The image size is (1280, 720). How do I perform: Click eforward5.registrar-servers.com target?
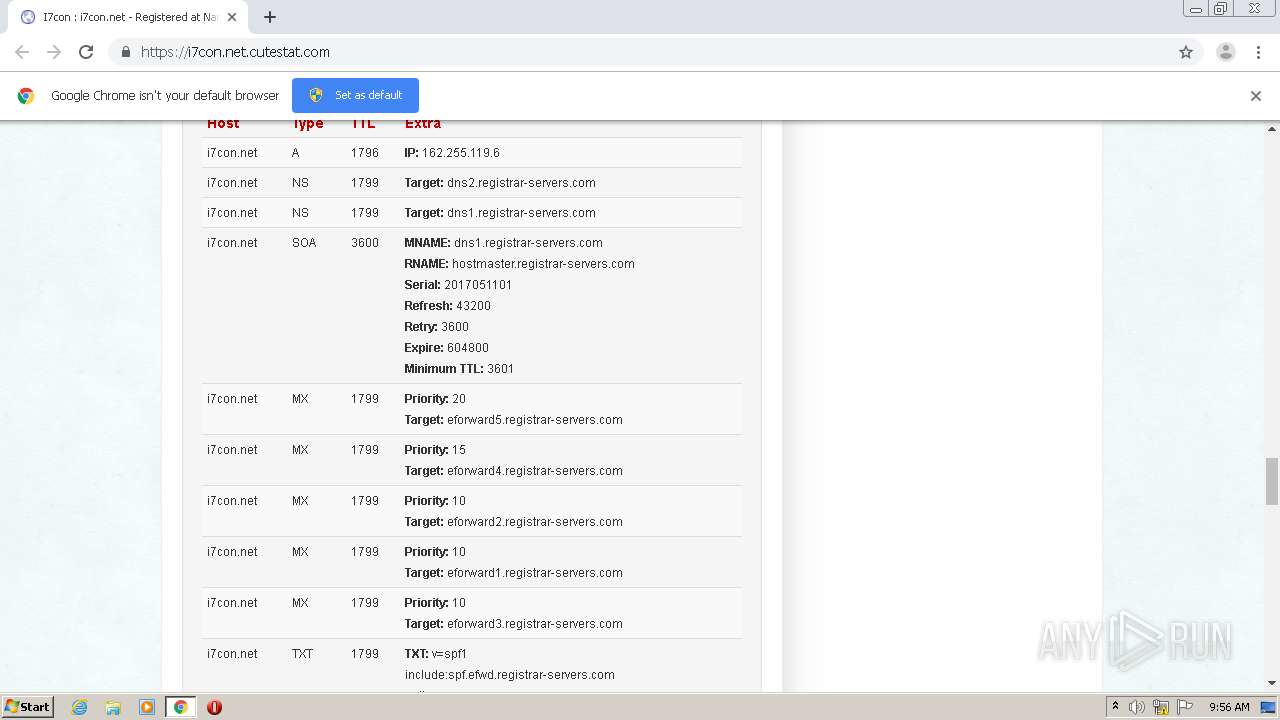pyautogui.click(x=535, y=420)
